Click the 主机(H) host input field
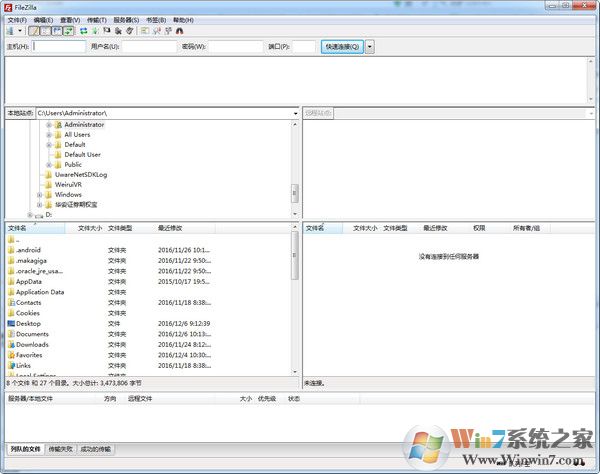This screenshot has width=600, height=474. pos(59,46)
